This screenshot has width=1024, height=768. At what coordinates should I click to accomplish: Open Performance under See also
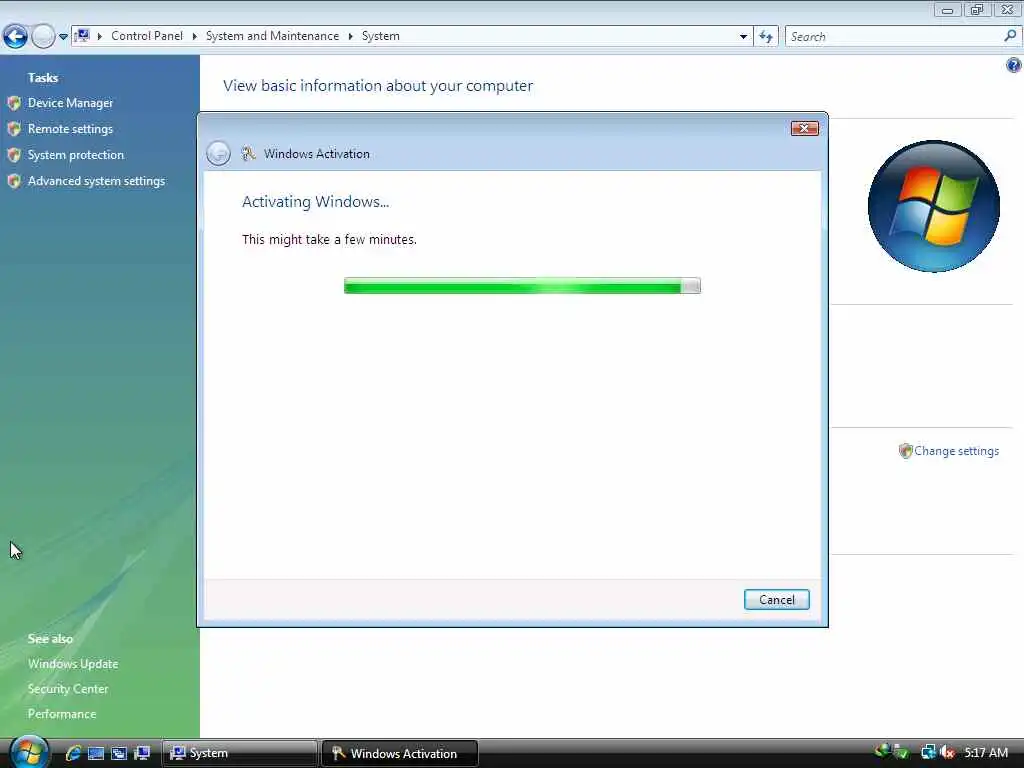pyautogui.click(x=62, y=714)
